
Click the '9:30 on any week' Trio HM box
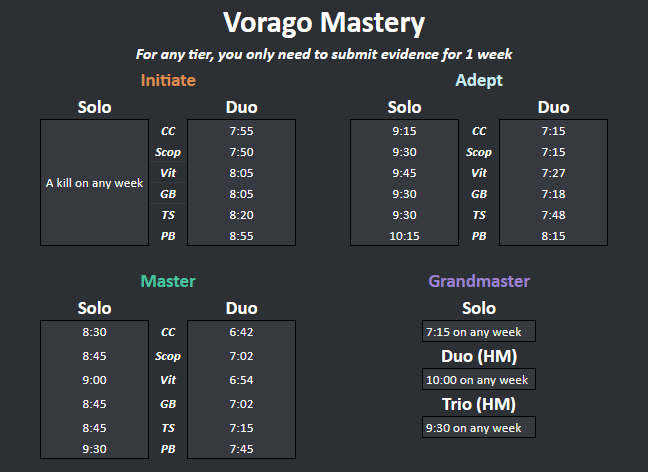pos(479,427)
